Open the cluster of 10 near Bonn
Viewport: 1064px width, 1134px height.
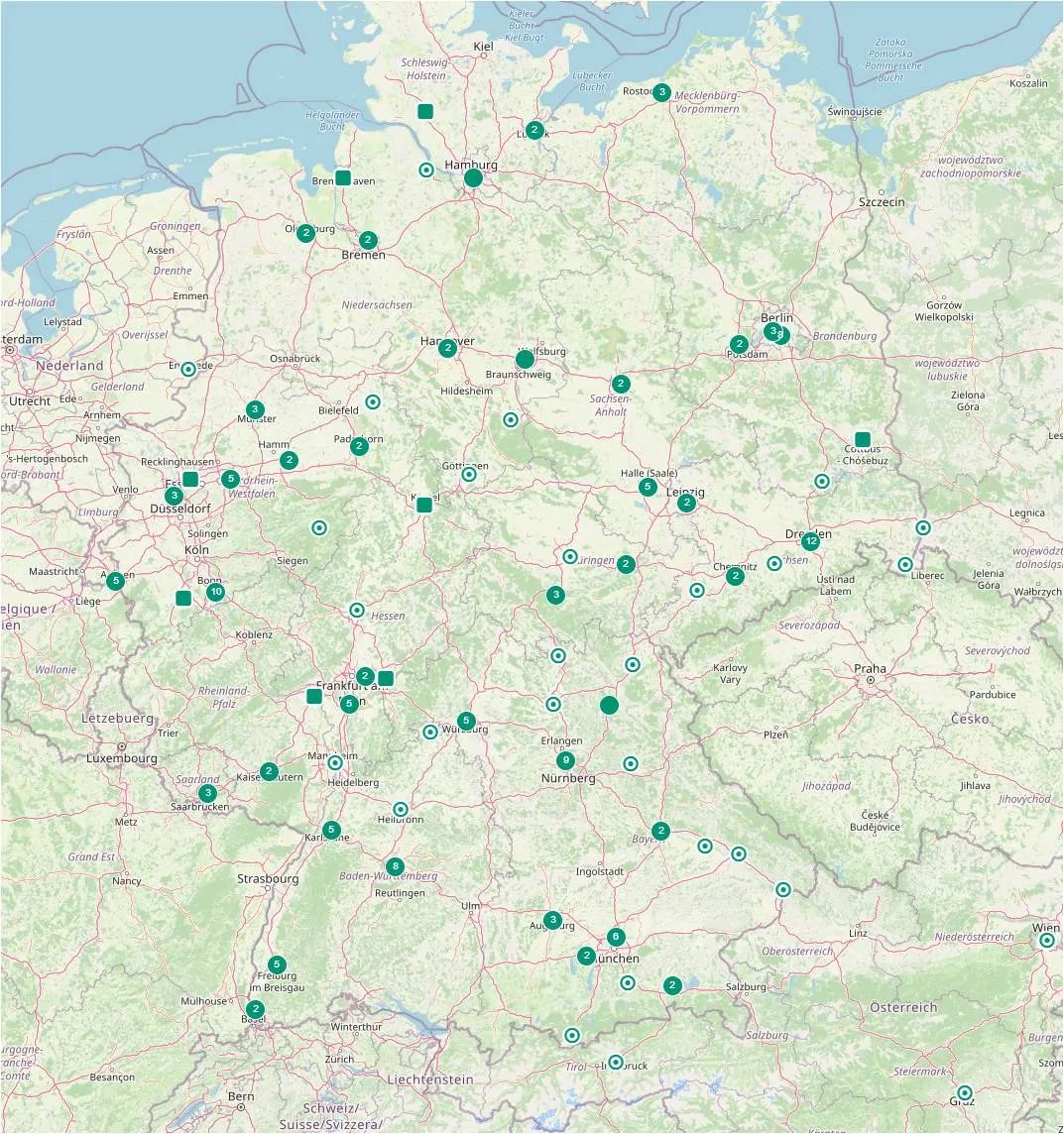point(215,593)
